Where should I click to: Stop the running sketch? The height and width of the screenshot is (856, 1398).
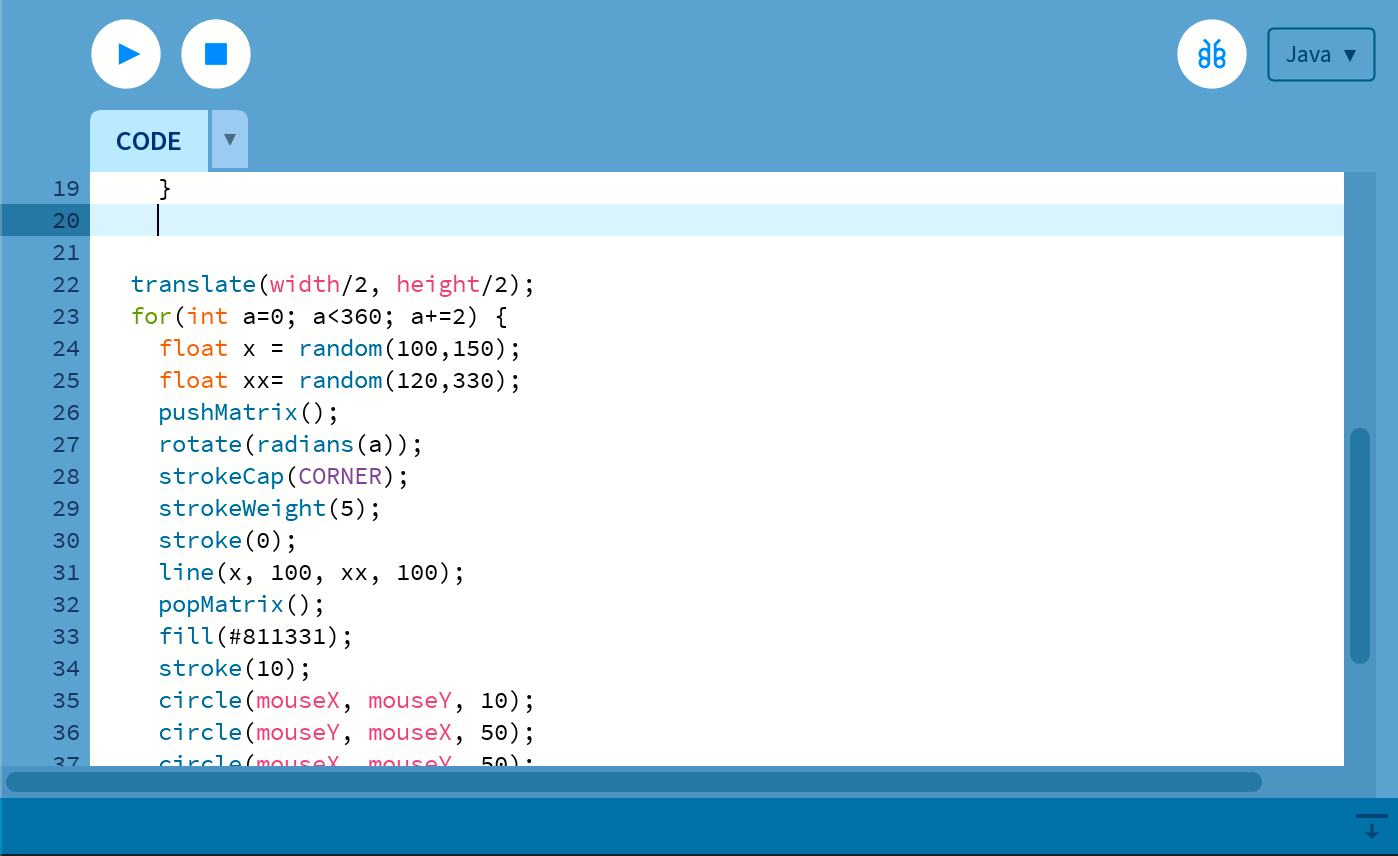click(x=215, y=54)
